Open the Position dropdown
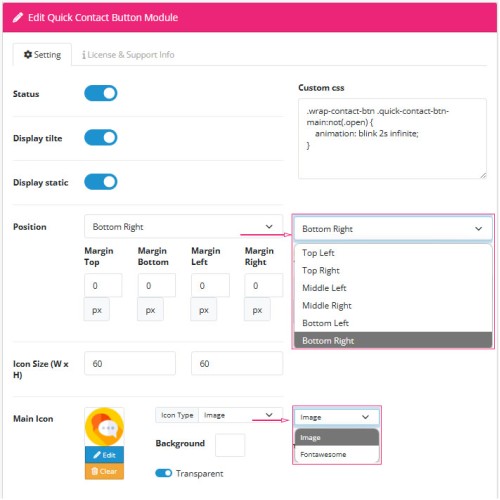The image size is (500, 500). 183,226
